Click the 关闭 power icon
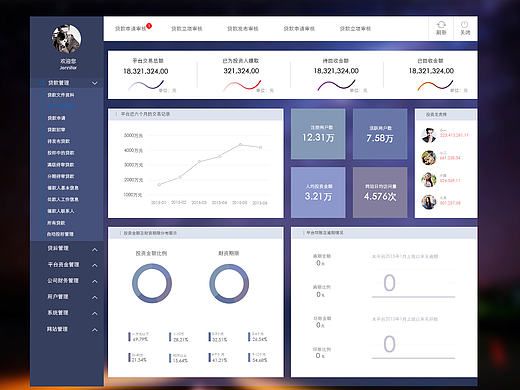The width and height of the screenshot is (520, 390). pyautogui.click(x=465, y=24)
